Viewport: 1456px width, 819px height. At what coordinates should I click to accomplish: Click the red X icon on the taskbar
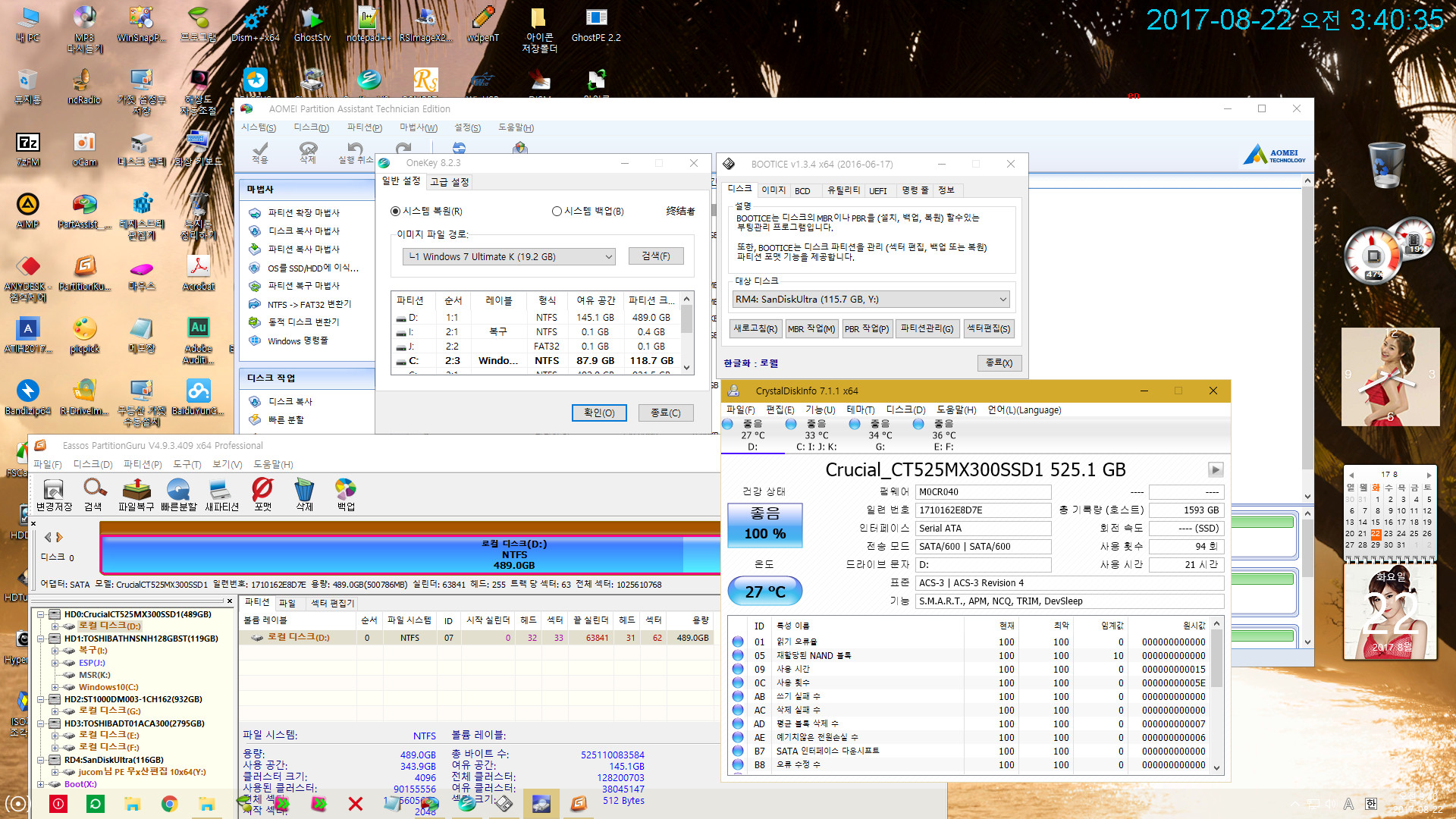point(355,804)
